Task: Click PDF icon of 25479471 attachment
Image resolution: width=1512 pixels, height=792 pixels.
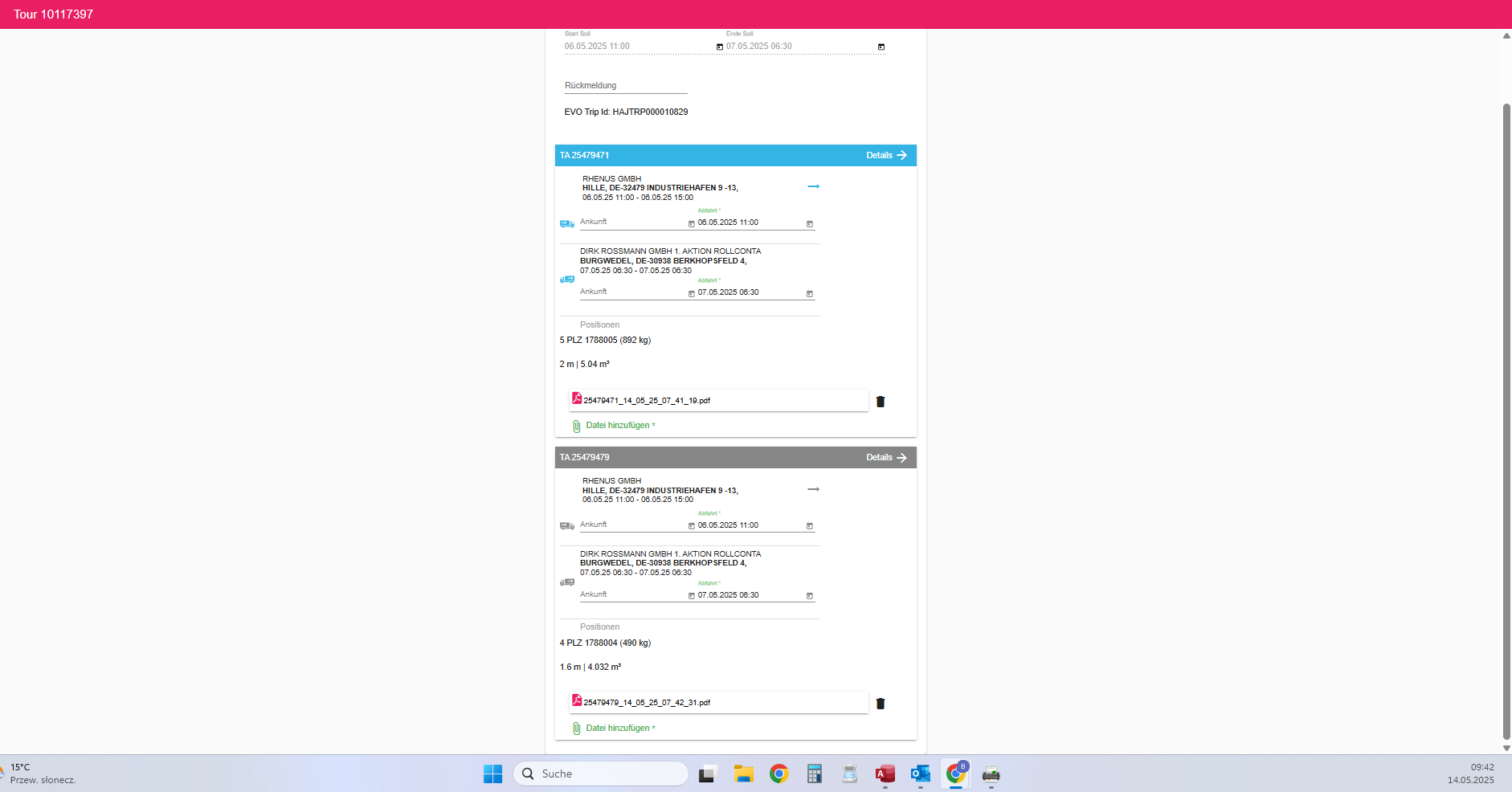Action: pos(576,398)
